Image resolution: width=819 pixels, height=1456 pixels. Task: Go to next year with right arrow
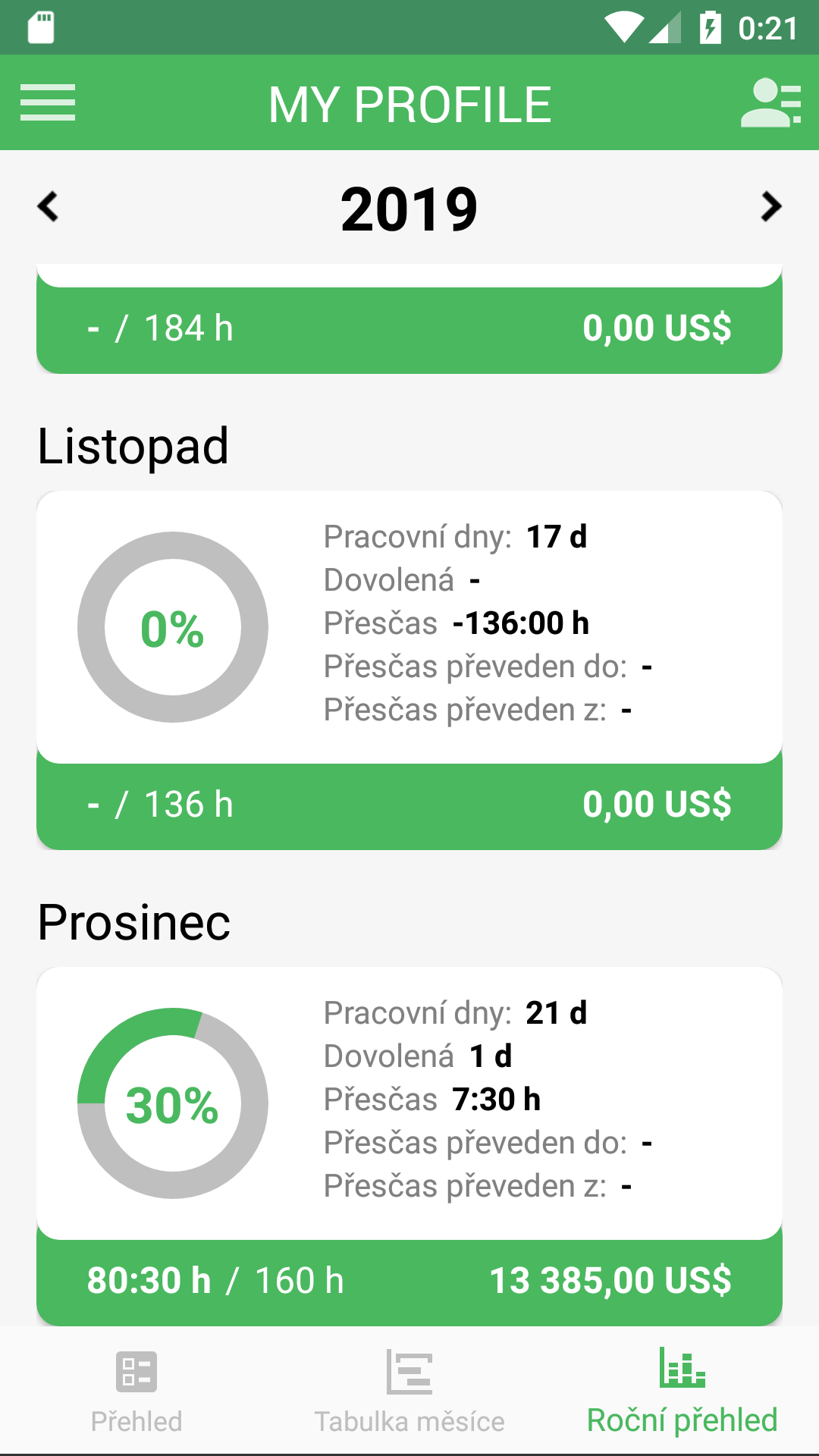[x=770, y=207]
